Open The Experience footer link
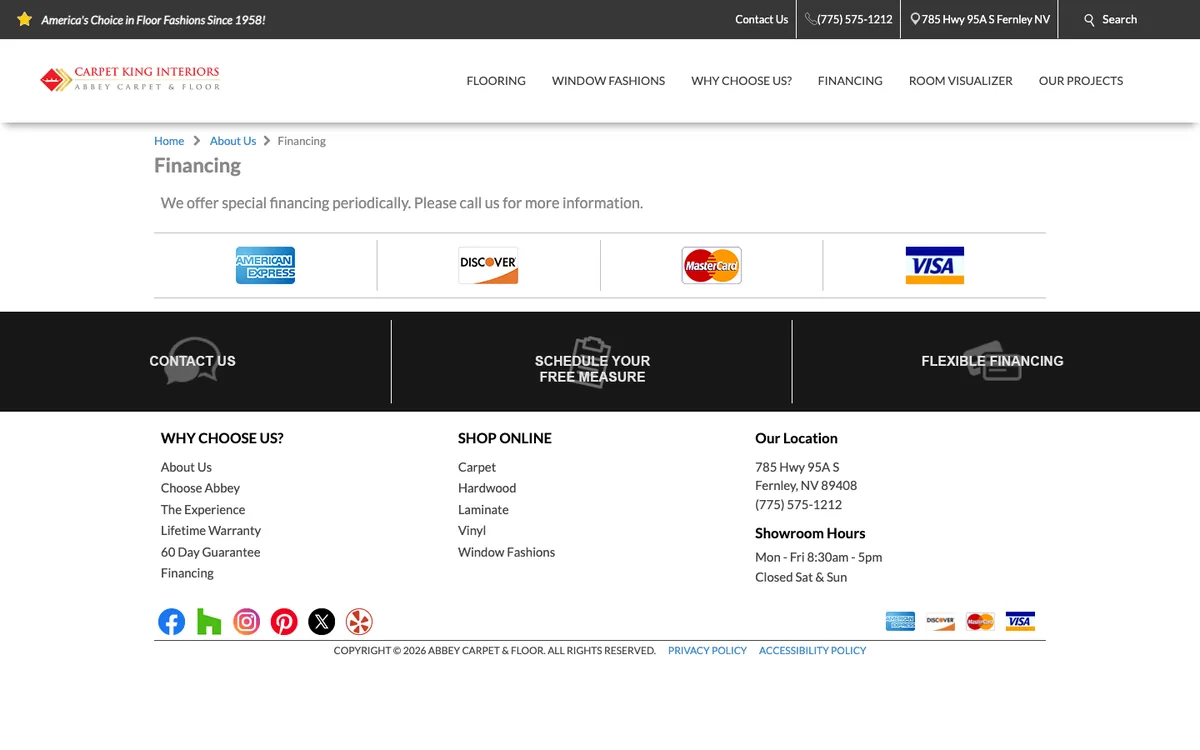Viewport: 1200px width, 750px height. 203,509
